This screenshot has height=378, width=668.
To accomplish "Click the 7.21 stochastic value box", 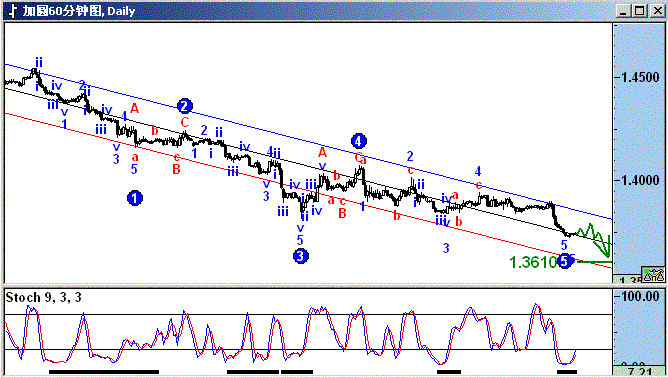I will tap(638, 372).
